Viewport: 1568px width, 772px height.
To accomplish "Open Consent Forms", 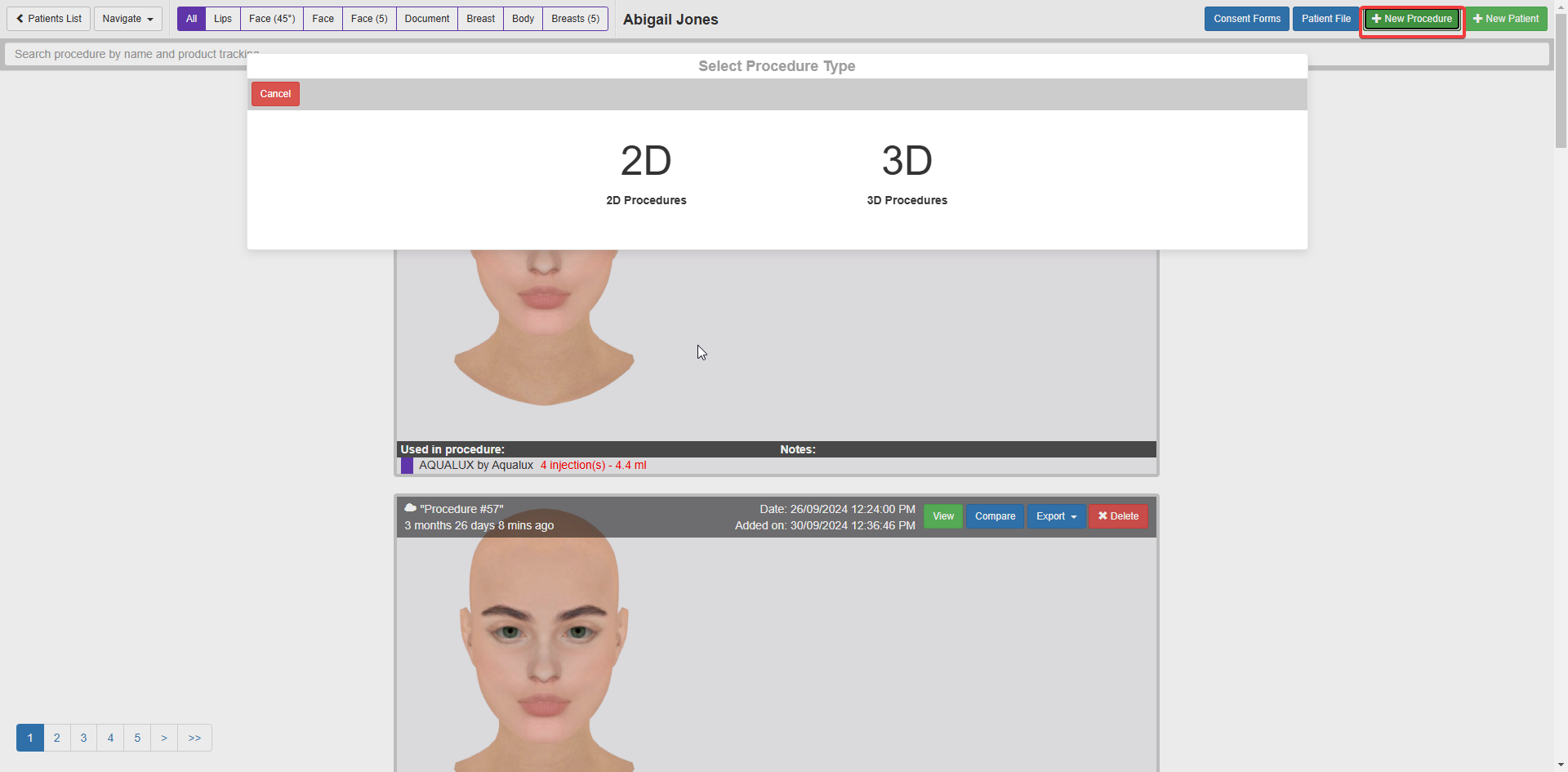I will coord(1246,19).
